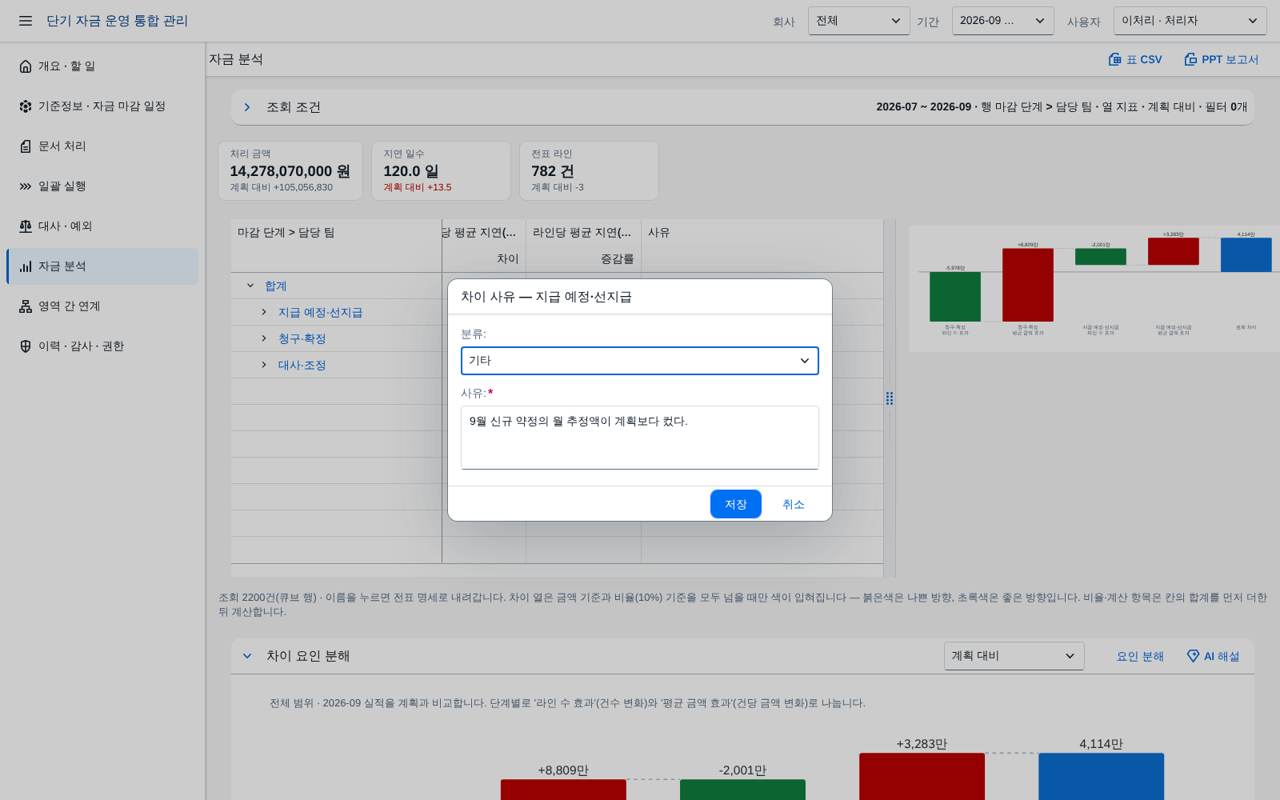Open the 대사·조정 link
The height and width of the screenshot is (800, 1280).
[302, 365]
